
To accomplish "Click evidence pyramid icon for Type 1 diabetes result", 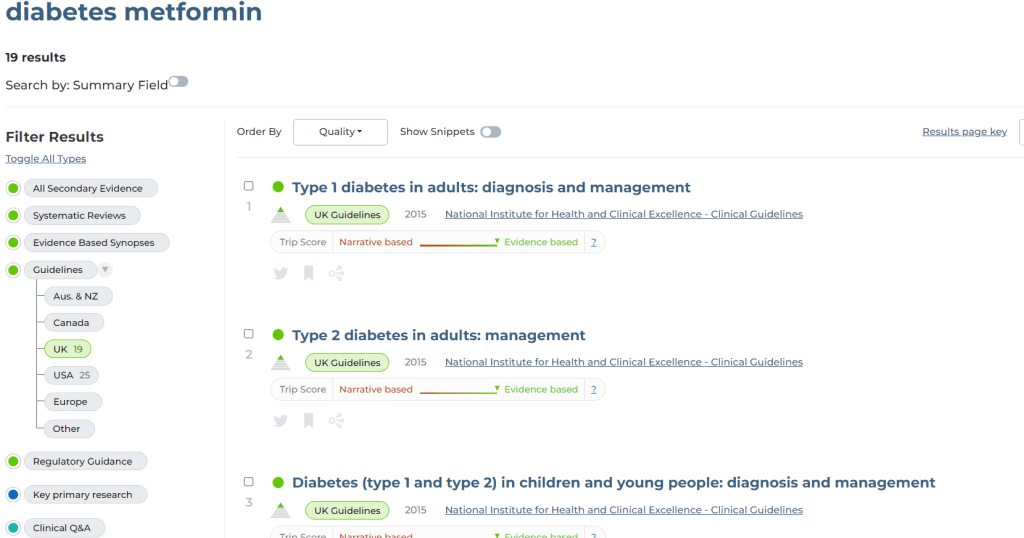I will point(281,214).
